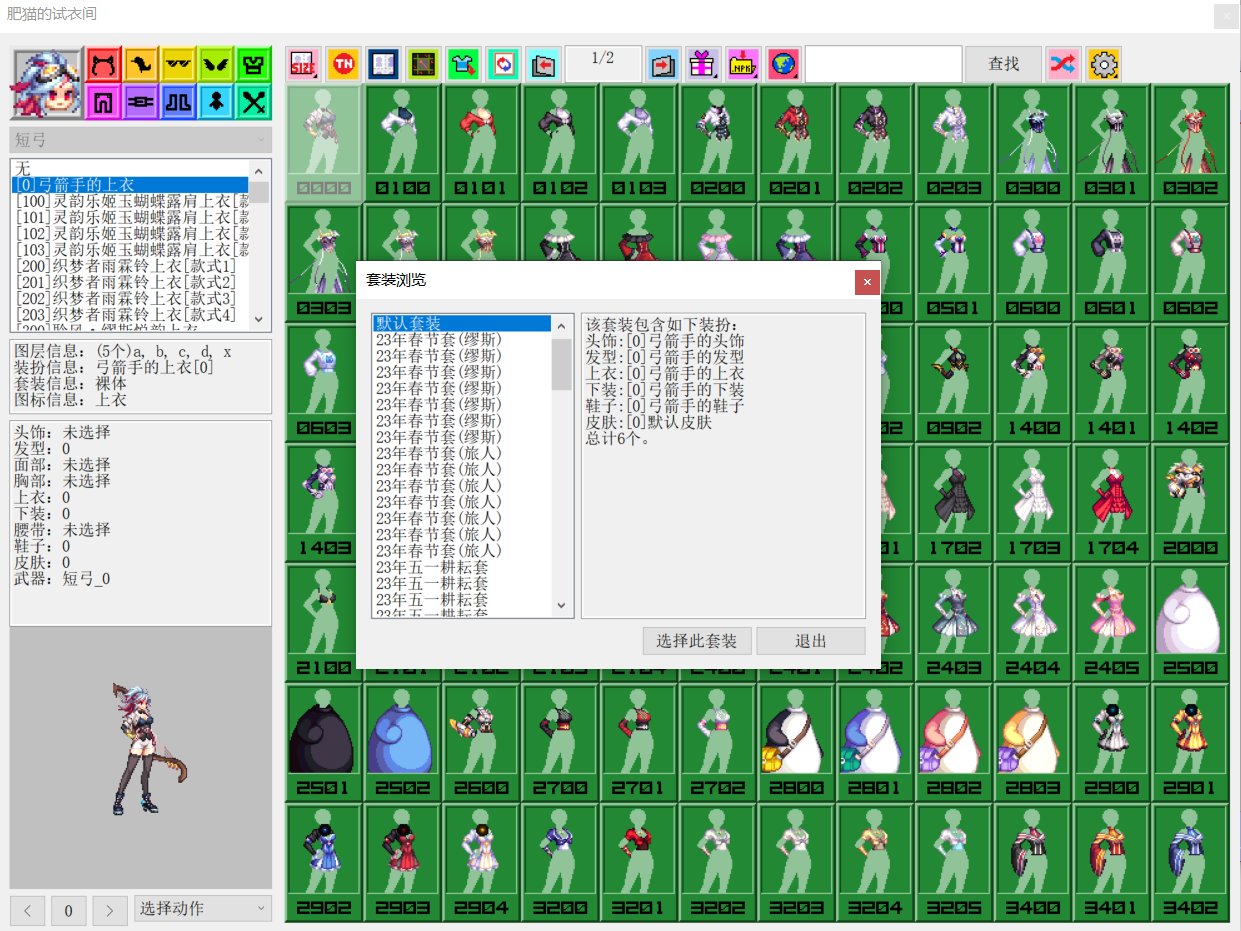The width and height of the screenshot is (1241, 931).
Task: Select [0]弓箭手的上衣 list row
Action: [130, 184]
